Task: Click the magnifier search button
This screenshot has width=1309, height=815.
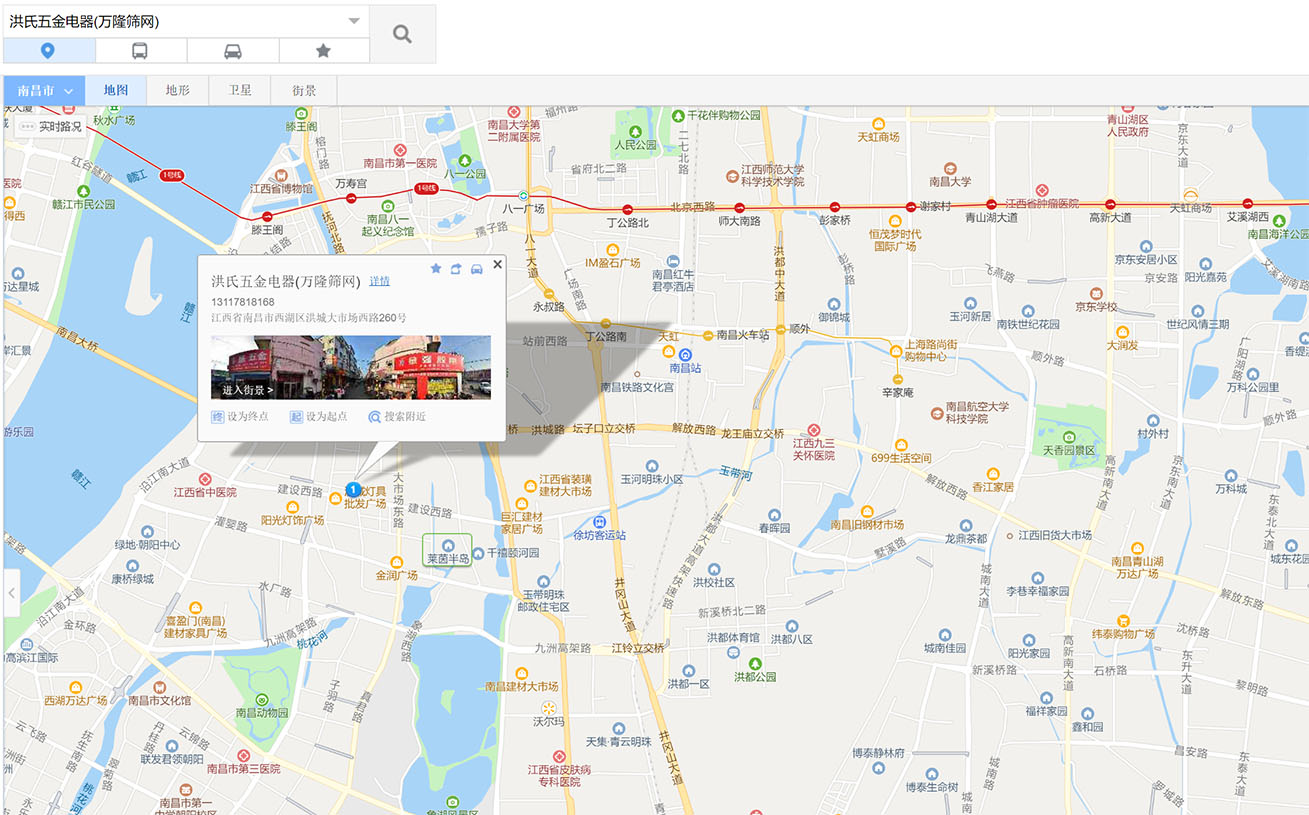Action: click(401, 33)
